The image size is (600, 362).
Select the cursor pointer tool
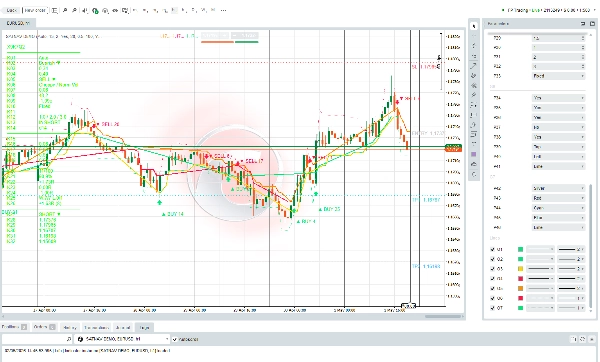coord(474,26)
